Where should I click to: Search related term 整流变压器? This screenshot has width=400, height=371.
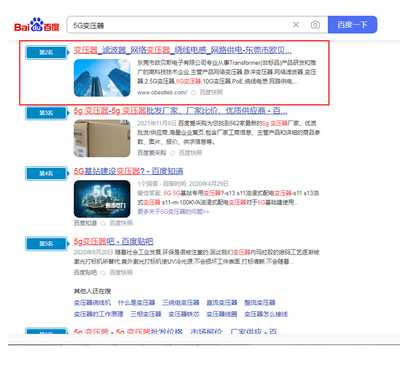pos(260,303)
